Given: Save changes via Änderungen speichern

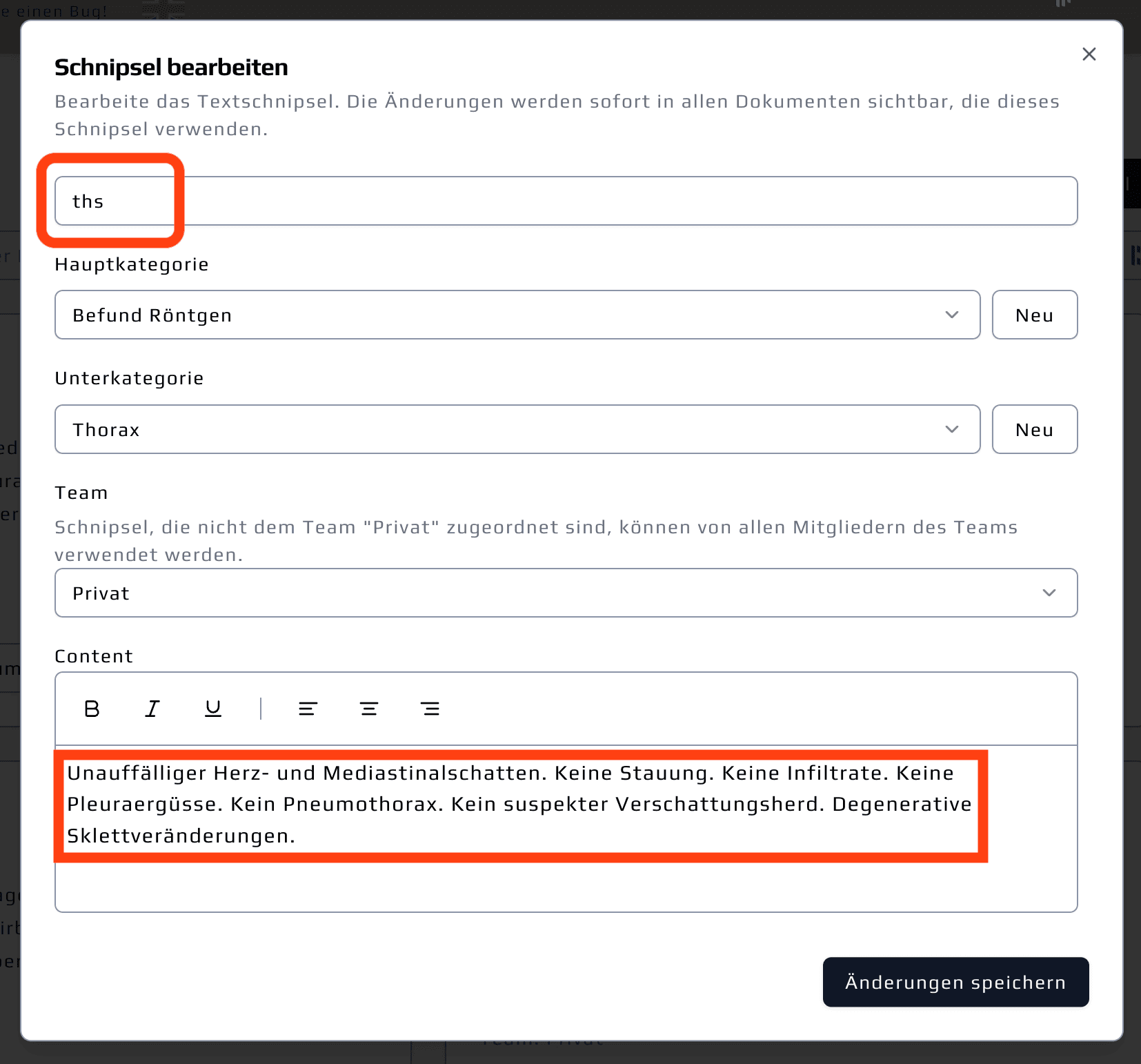Looking at the screenshot, I should (955, 982).
